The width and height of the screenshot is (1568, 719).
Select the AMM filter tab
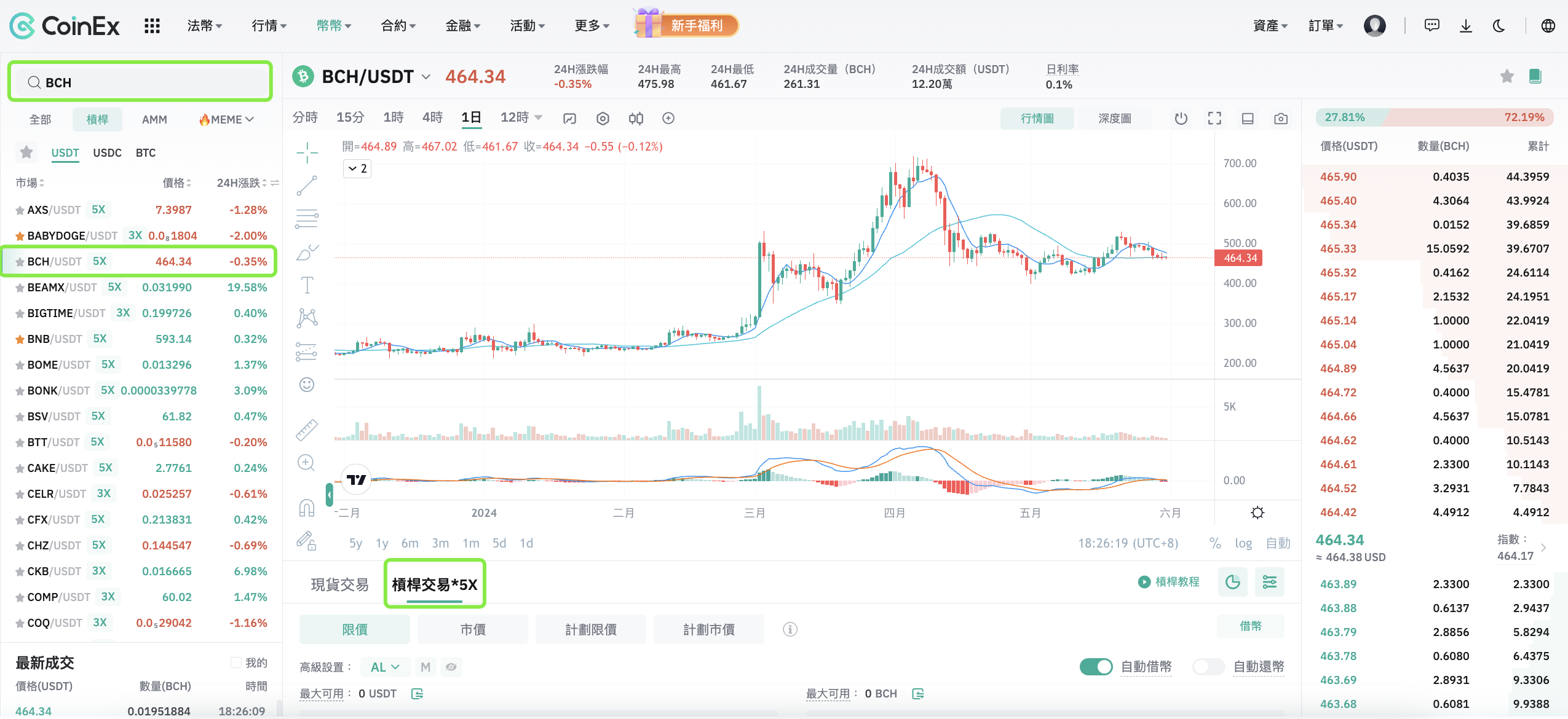pos(154,119)
